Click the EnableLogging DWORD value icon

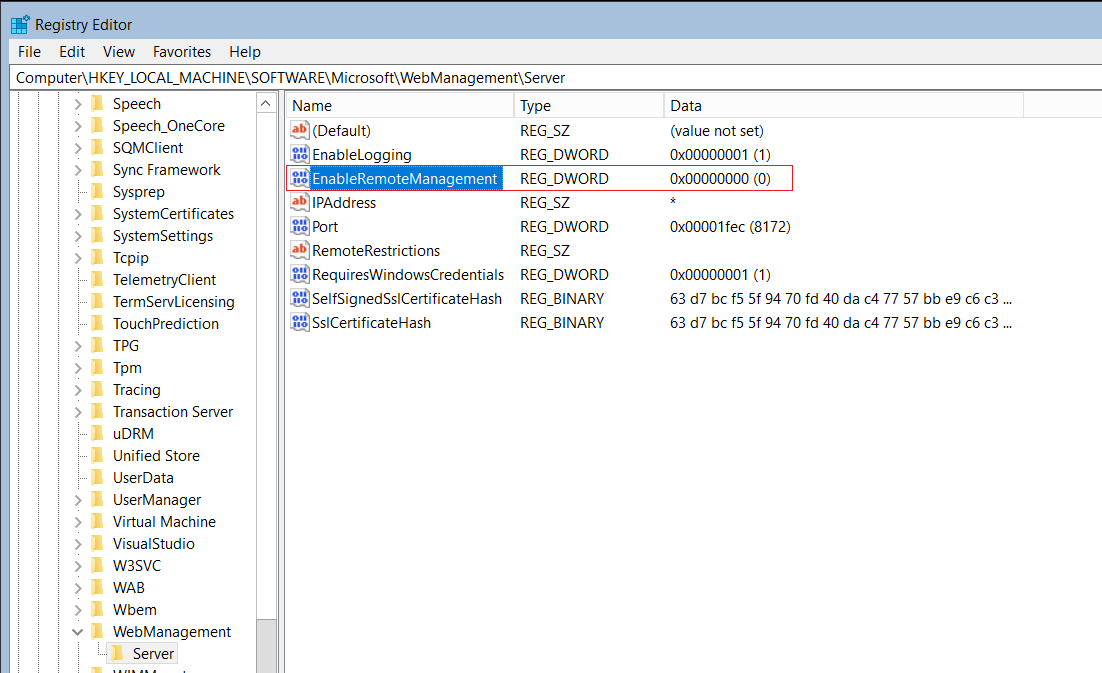point(300,154)
